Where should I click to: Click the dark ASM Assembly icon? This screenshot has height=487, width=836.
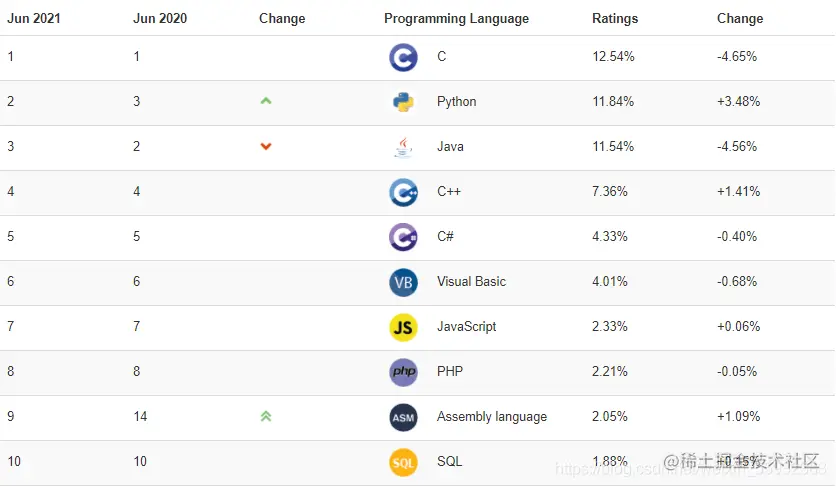tap(403, 417)
